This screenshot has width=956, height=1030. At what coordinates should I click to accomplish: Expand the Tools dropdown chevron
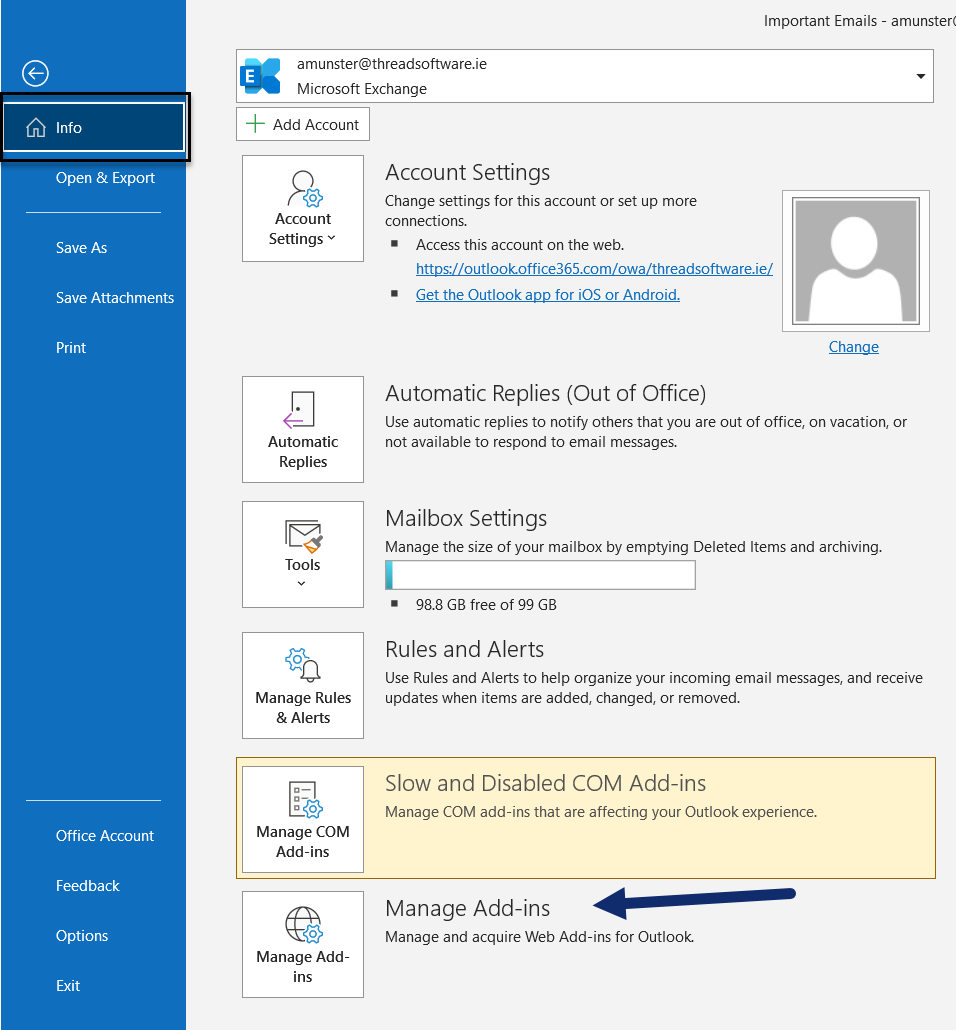(x=302, y=583)
